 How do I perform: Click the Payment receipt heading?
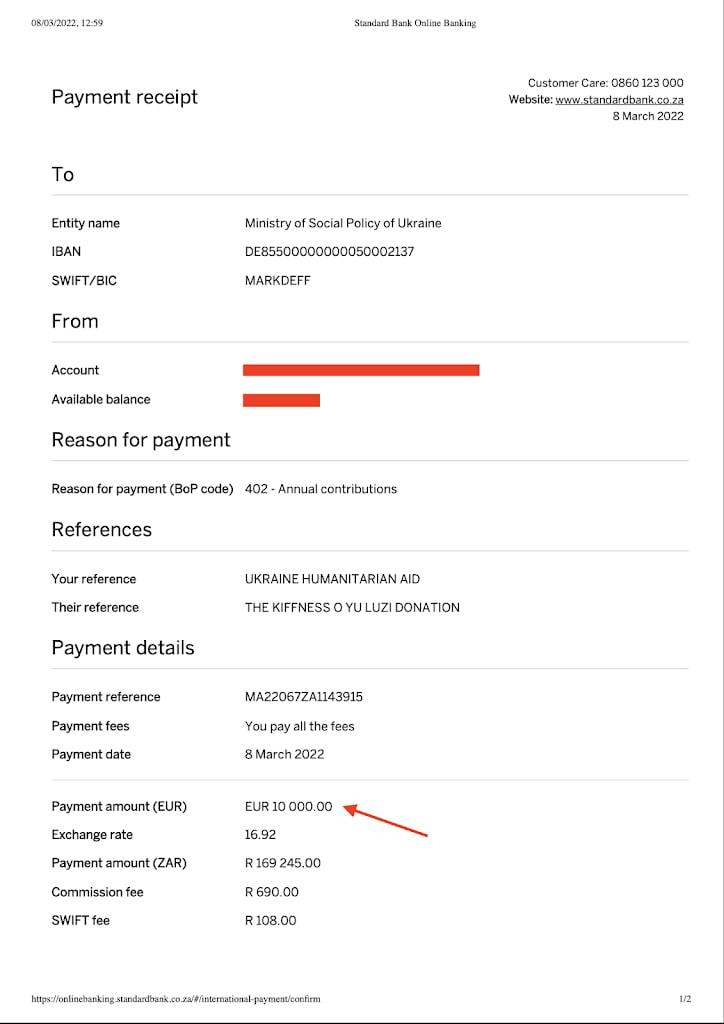(125, 97)
